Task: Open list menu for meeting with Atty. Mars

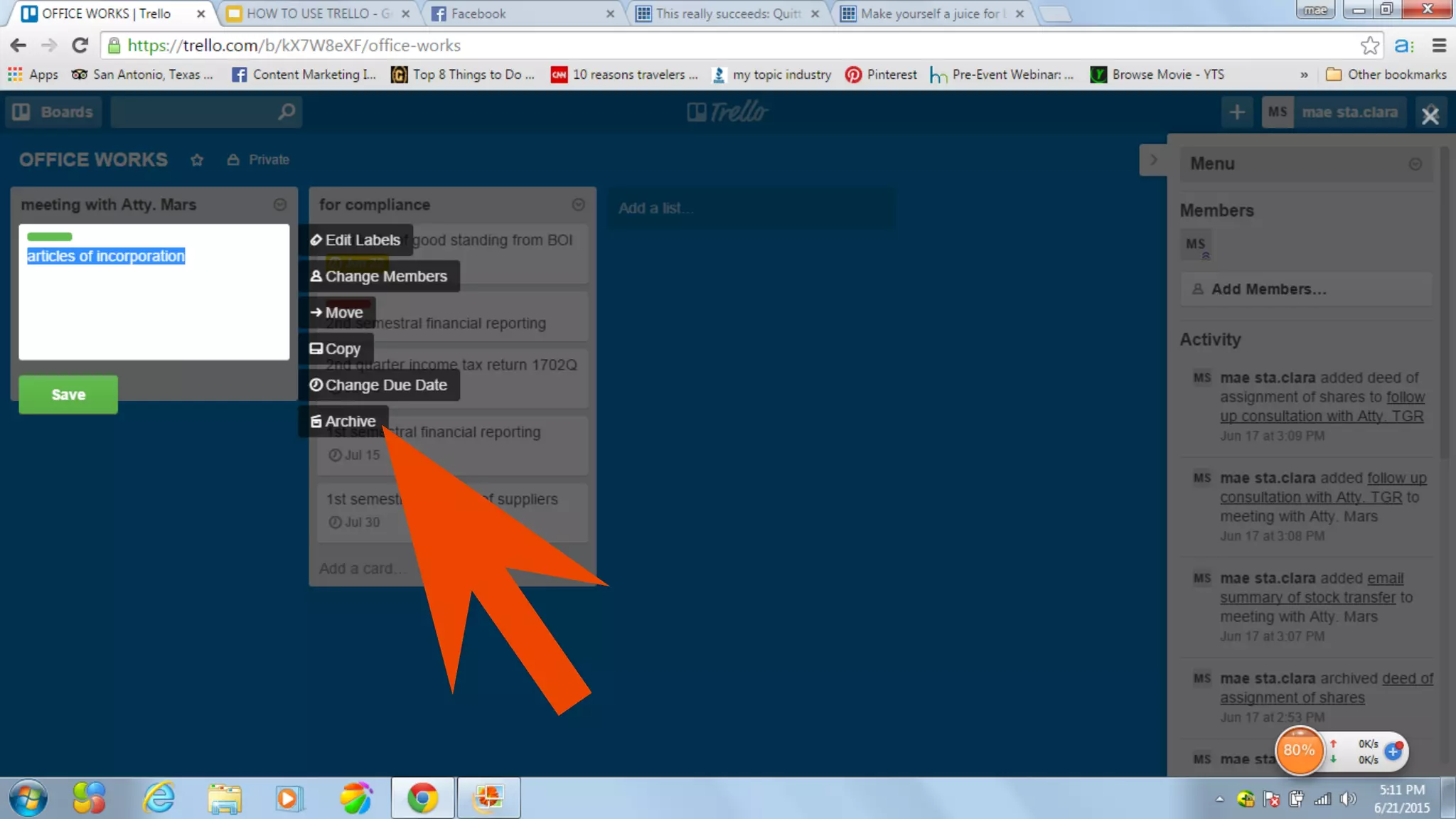Action: point(280,205)
